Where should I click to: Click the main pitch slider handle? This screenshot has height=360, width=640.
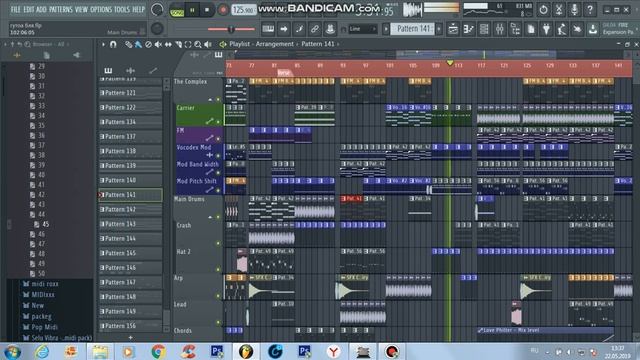pyautogui.click(x=231, y=29)
